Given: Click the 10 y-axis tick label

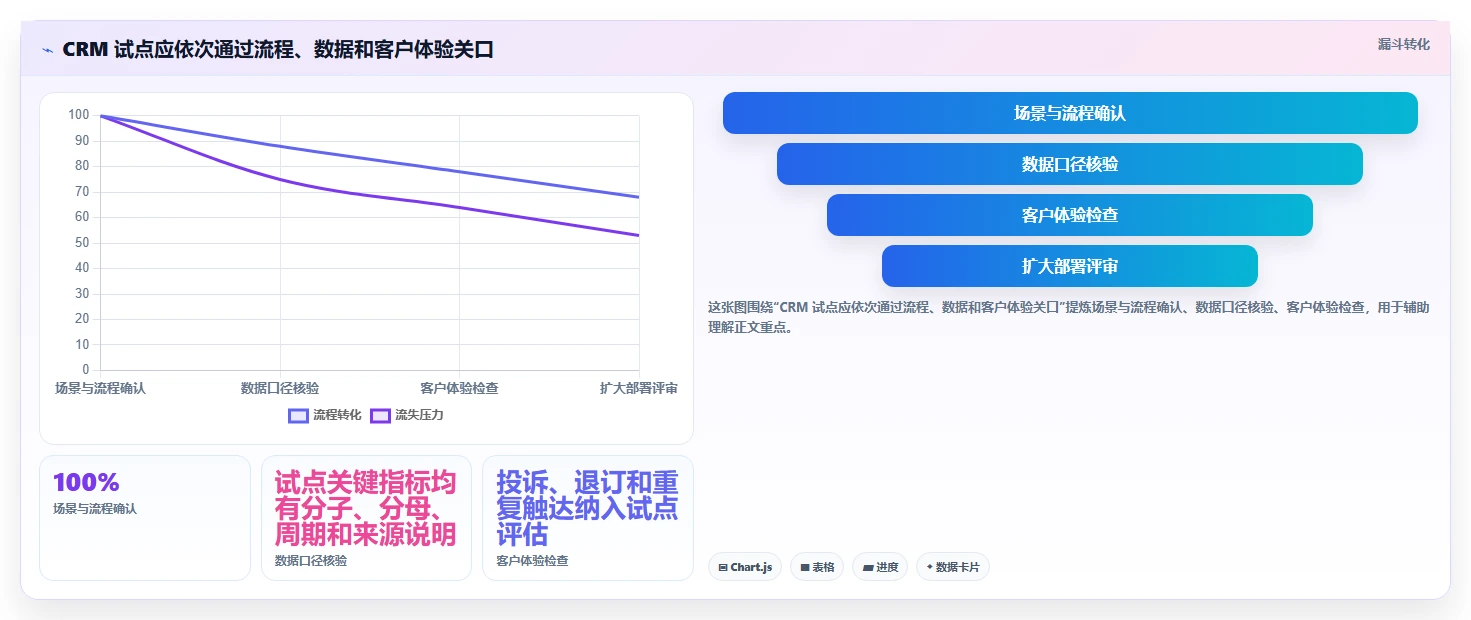Looking at the screenshot, I should (82, 345).
